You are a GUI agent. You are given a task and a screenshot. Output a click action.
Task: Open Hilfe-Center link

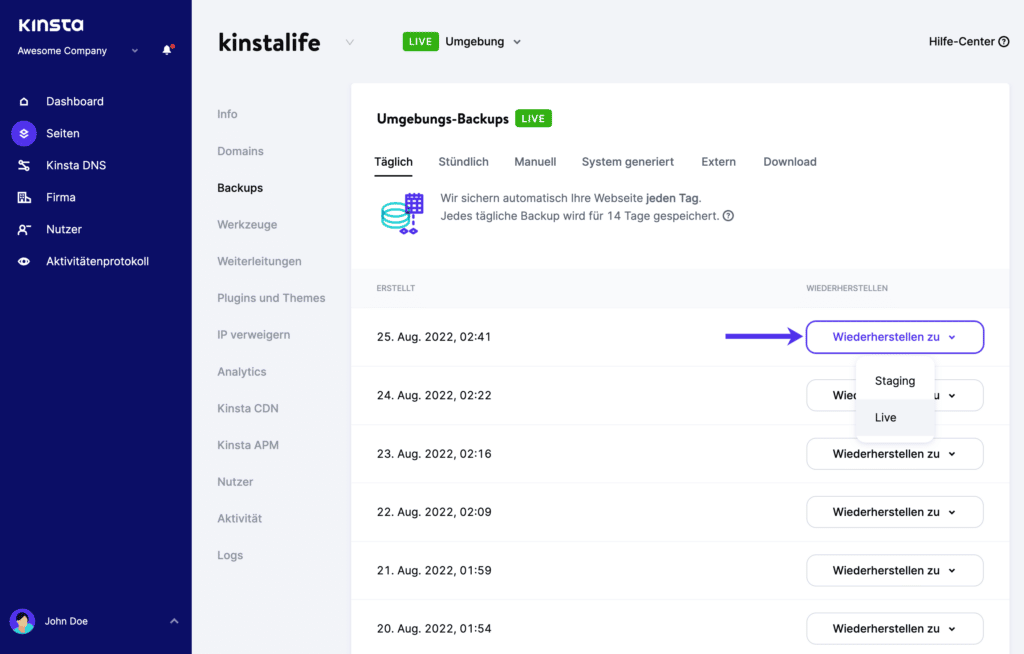coord(968,42)
